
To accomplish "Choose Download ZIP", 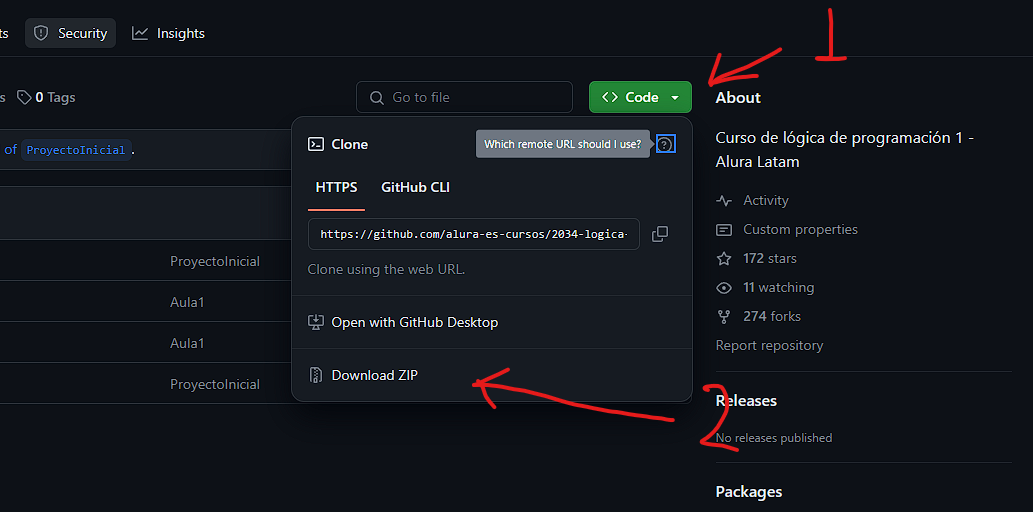I will [491, 376].
